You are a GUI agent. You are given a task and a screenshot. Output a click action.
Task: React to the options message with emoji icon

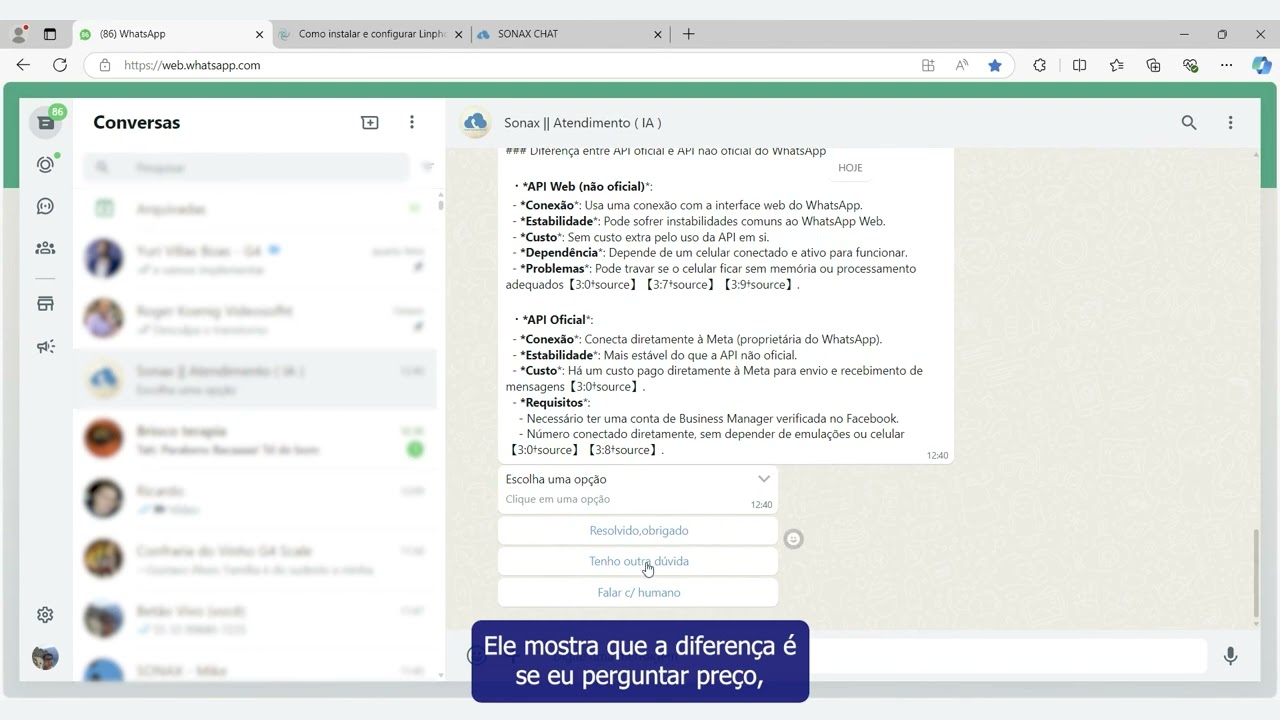coord(794,539)
